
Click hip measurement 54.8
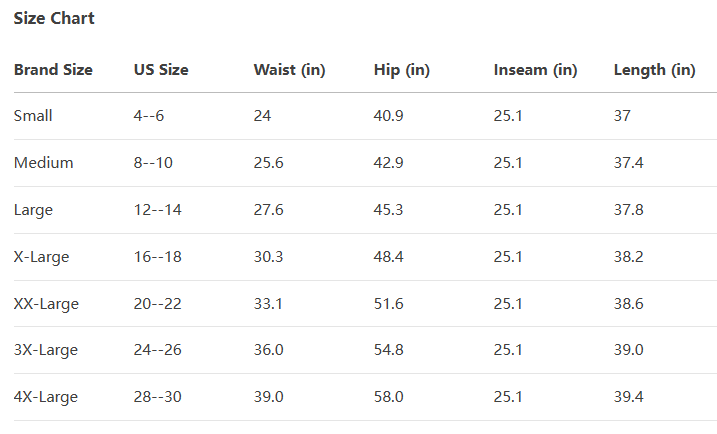click(x=388, y=350)
